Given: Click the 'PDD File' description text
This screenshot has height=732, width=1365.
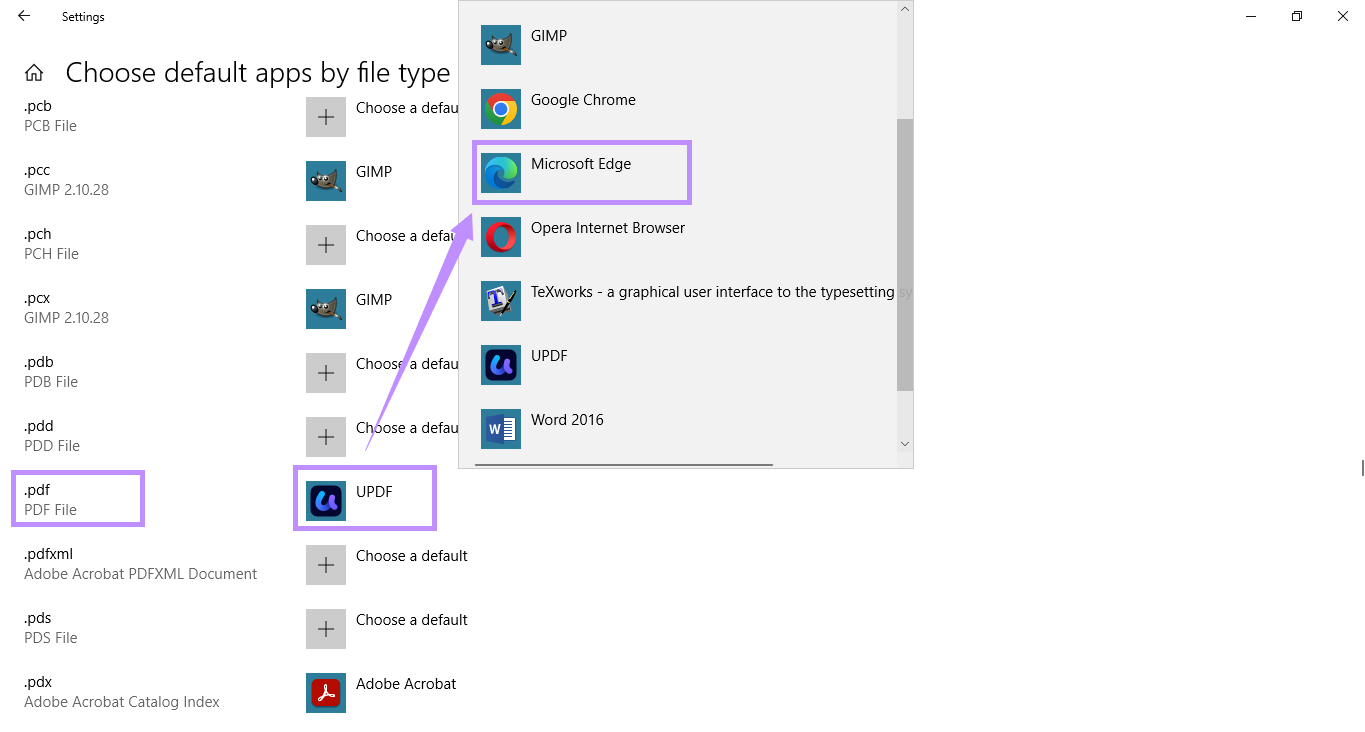Looking at the screenshot, I should coord(52,446).
